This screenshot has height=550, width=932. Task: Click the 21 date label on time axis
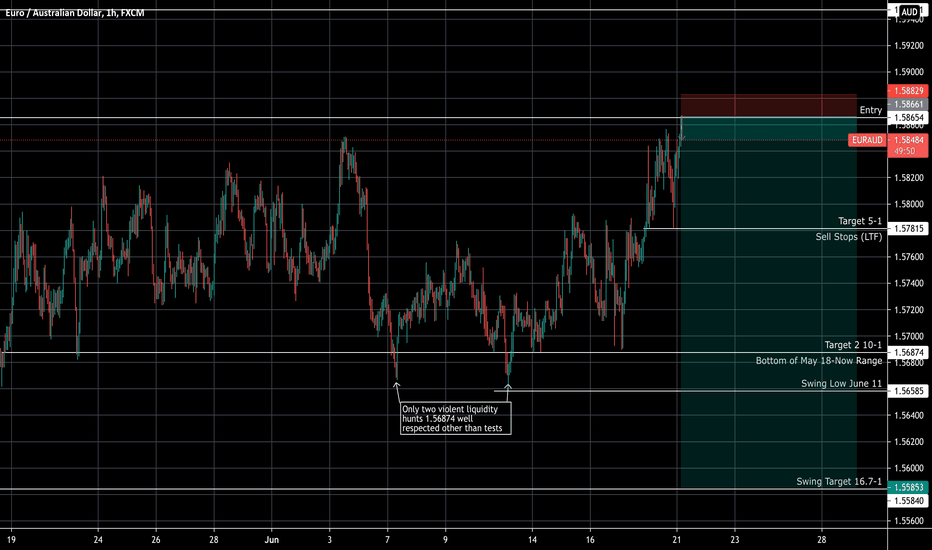click(x=677, y=540)
